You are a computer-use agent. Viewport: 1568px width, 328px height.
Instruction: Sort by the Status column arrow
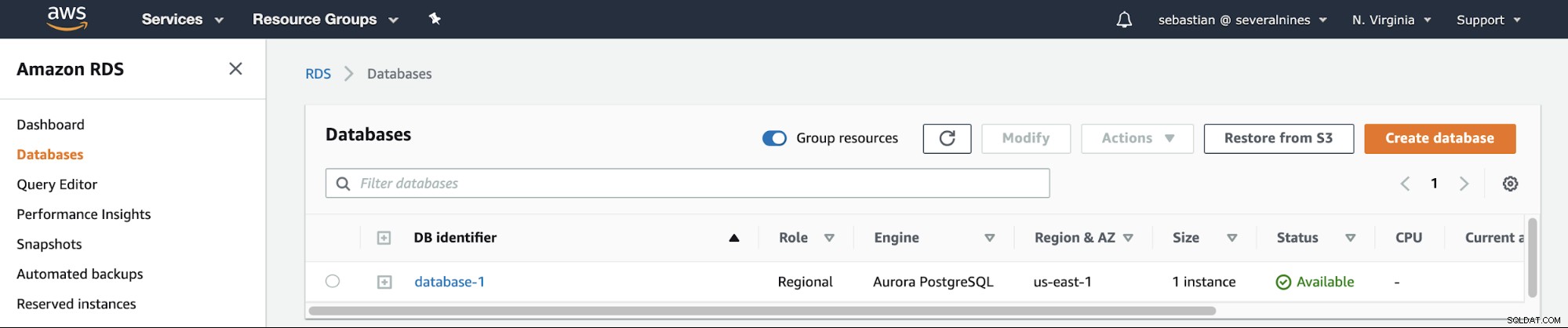[x=1351, y=238]
